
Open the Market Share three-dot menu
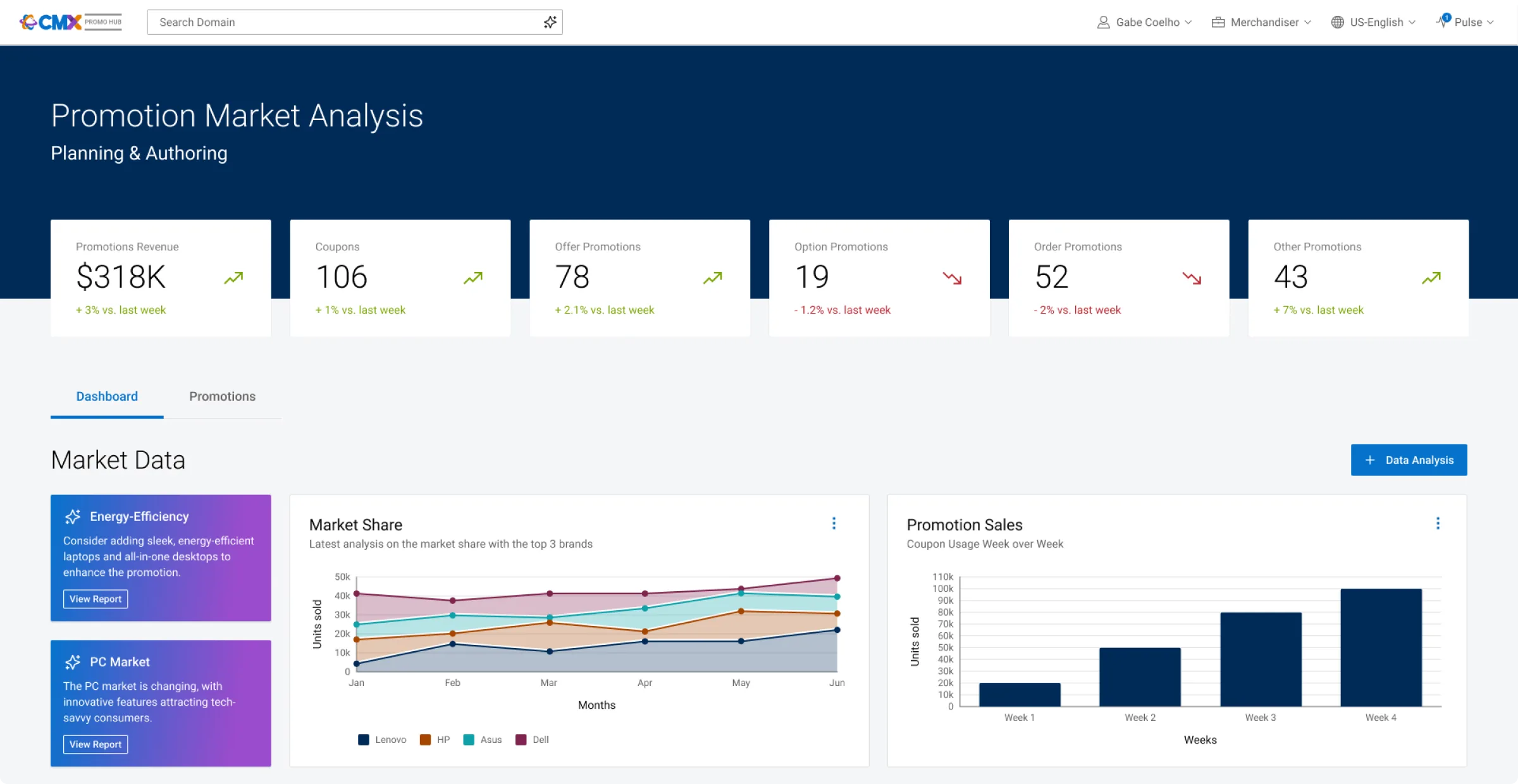(834, 524)
